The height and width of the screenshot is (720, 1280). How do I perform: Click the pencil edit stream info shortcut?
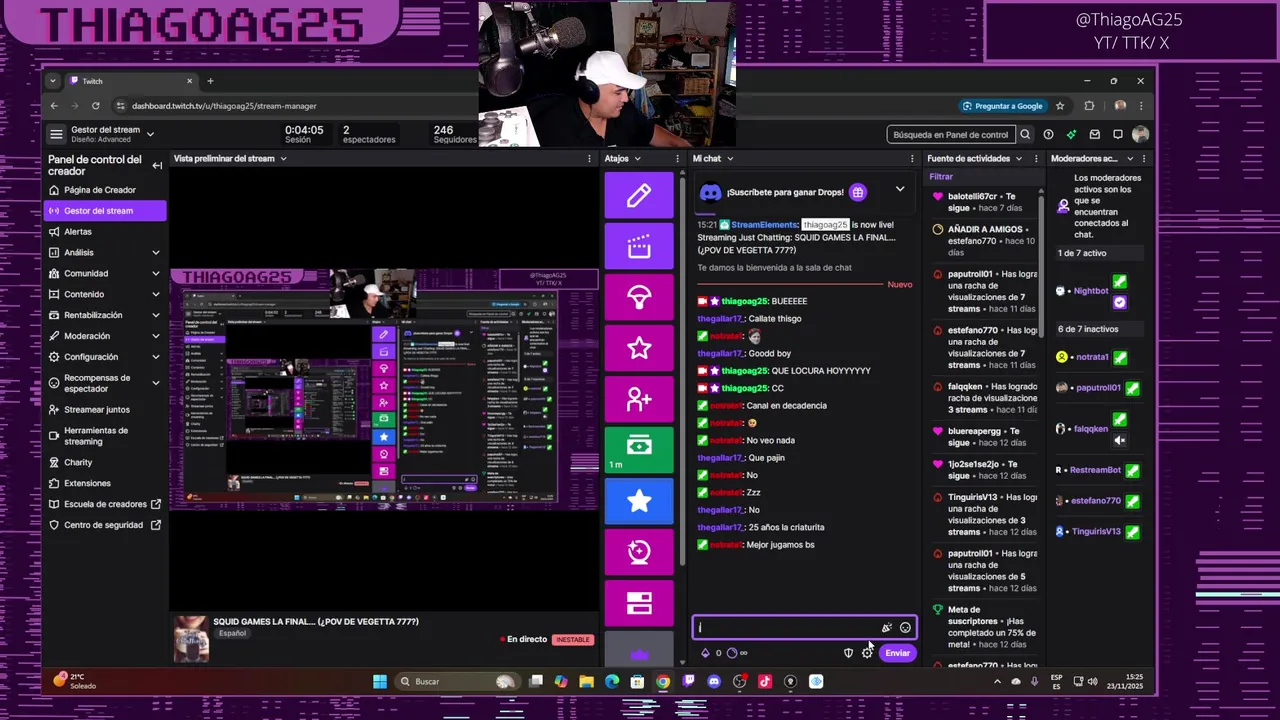tap(639, 195)
